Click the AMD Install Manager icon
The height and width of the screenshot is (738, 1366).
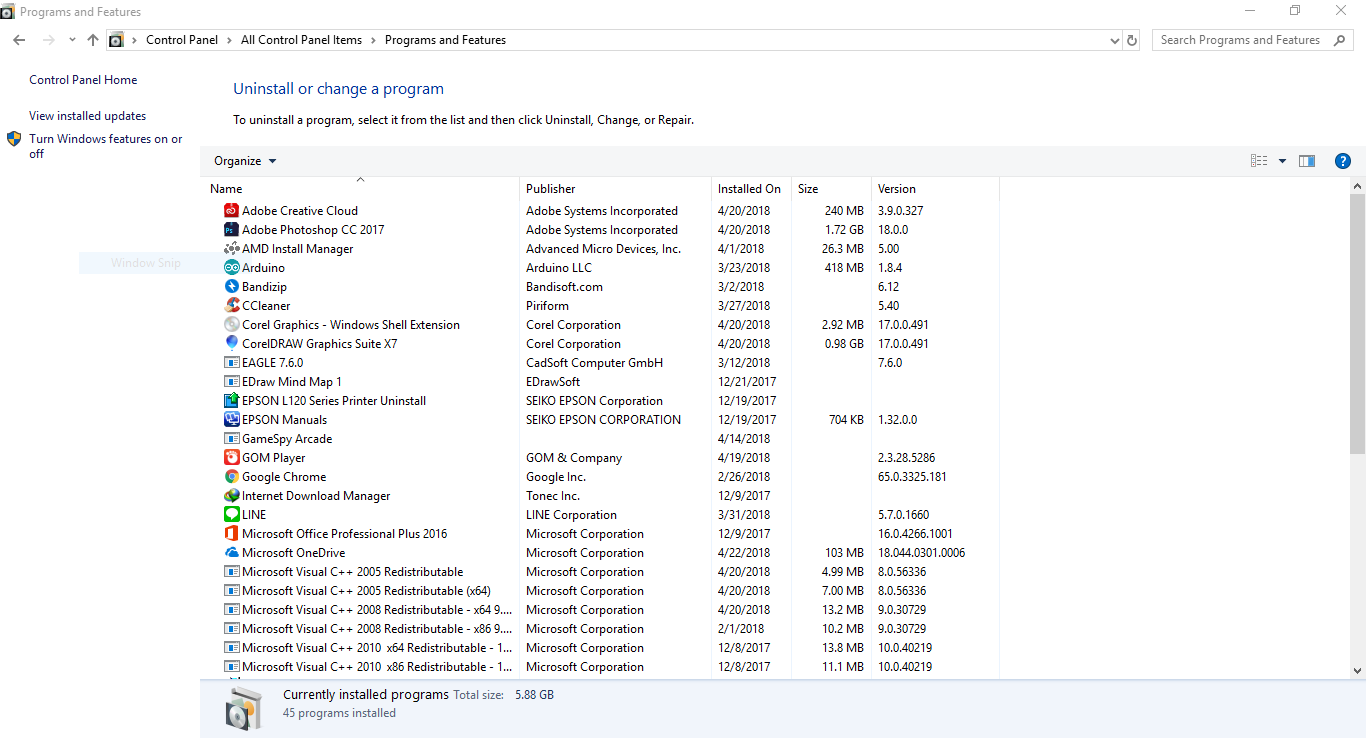pos(232,249)
